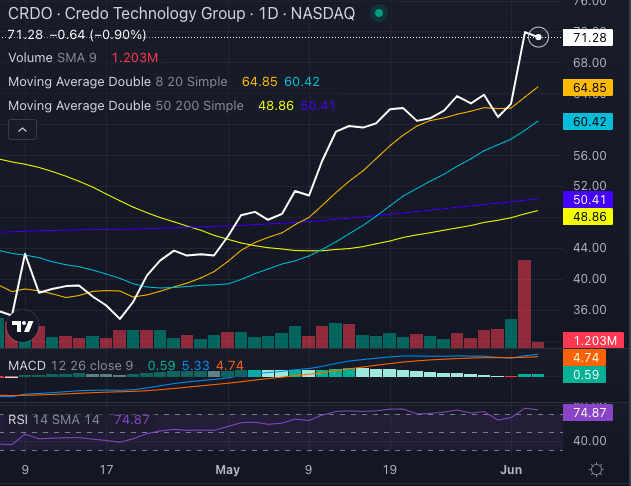Click the blue 50.41 price axis label
This screenshot has height=486, width=631.
point(588,200)
